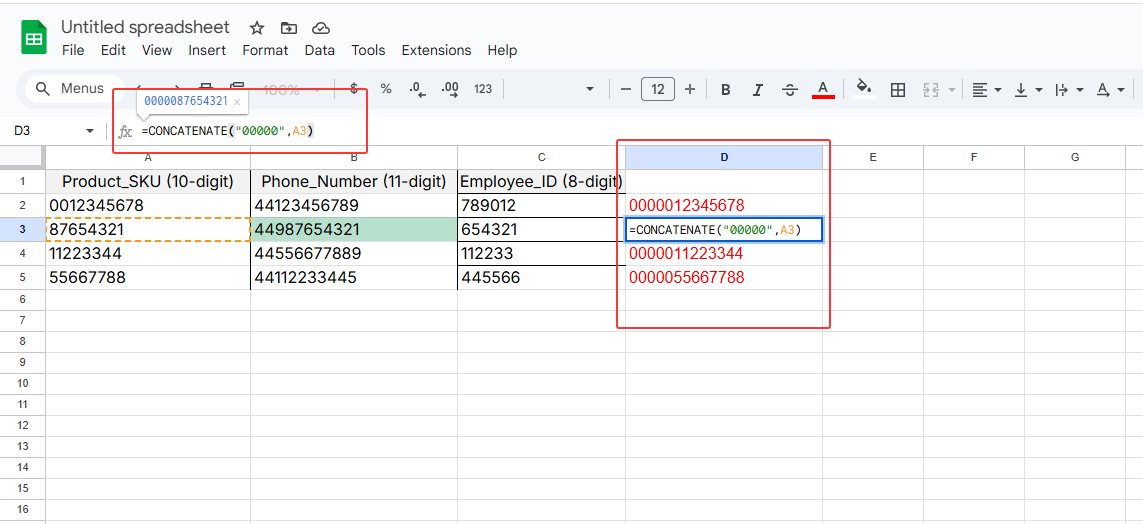1143x524 pixels.
Task: Open the Format menu
Action: (265, 50)
